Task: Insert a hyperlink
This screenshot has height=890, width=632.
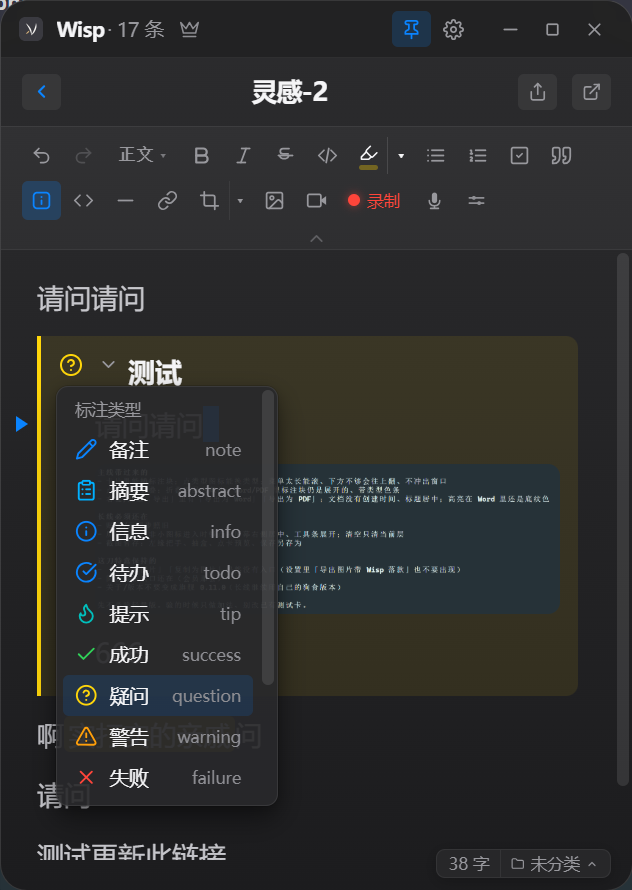Action: click(168, 200)
